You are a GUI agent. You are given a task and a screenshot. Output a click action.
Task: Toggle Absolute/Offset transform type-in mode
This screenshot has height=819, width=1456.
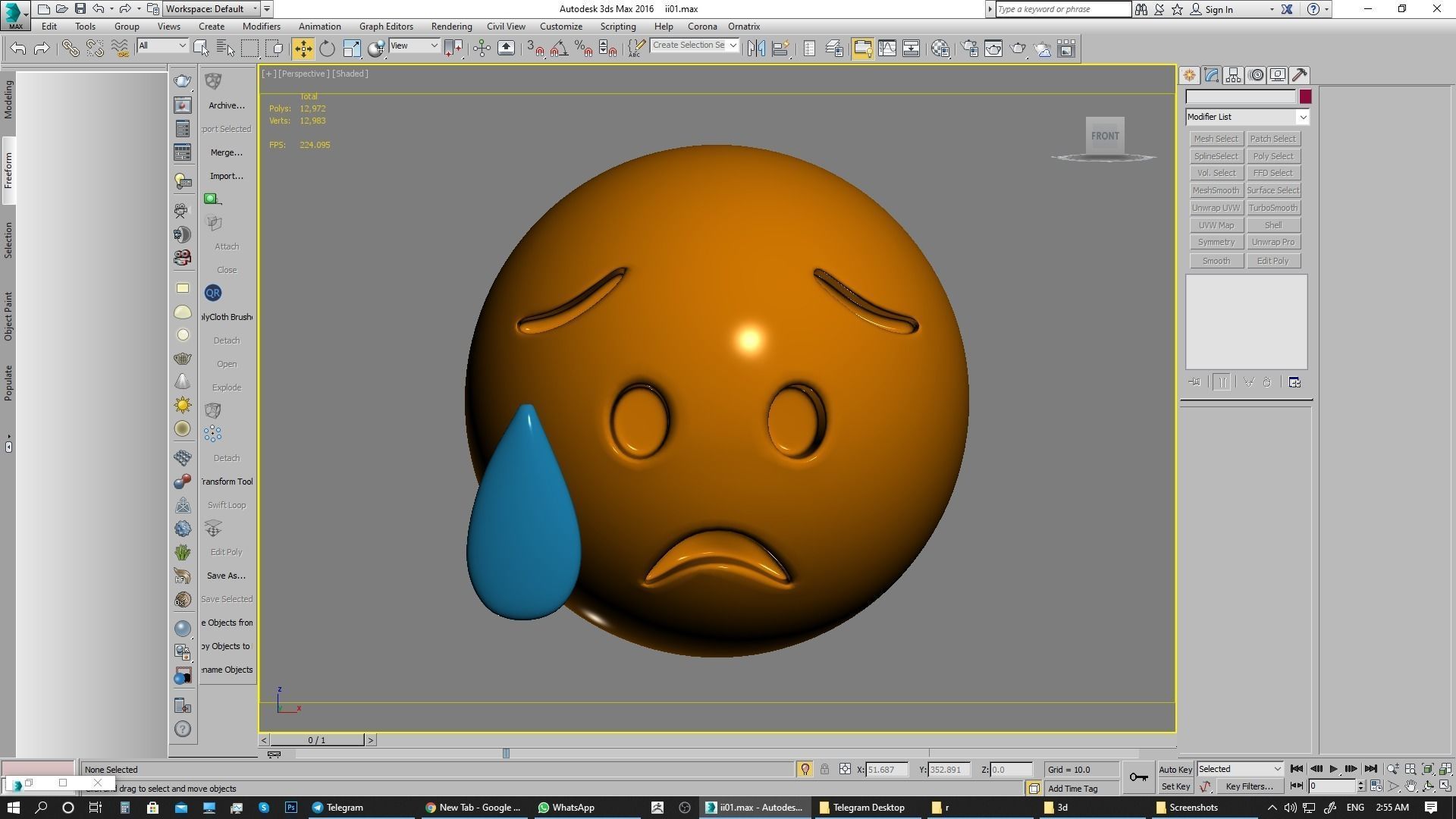point(845,769)
